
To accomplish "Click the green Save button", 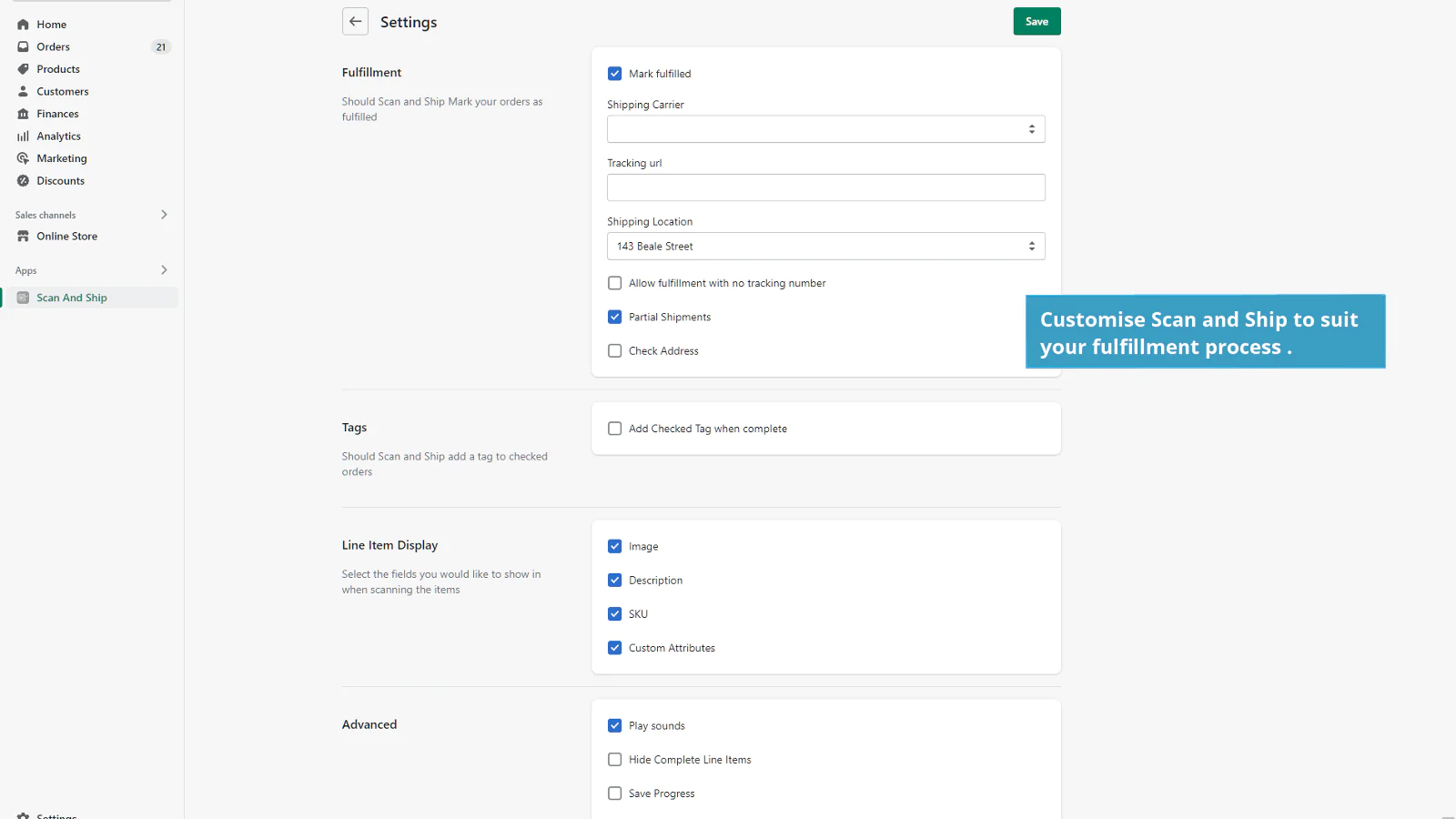I will click(x=1036, y=22).
